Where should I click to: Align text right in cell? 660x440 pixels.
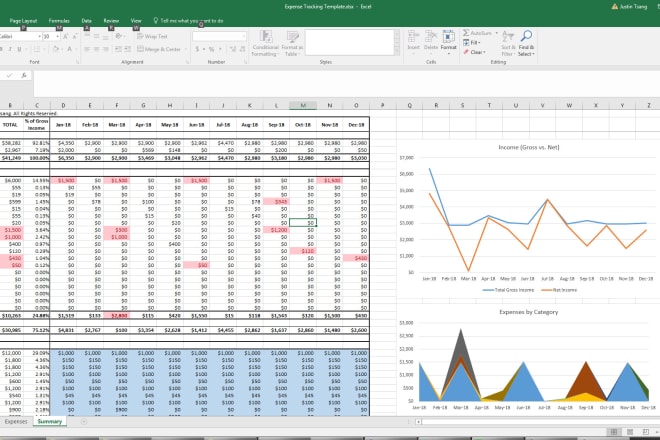point(106,49)
